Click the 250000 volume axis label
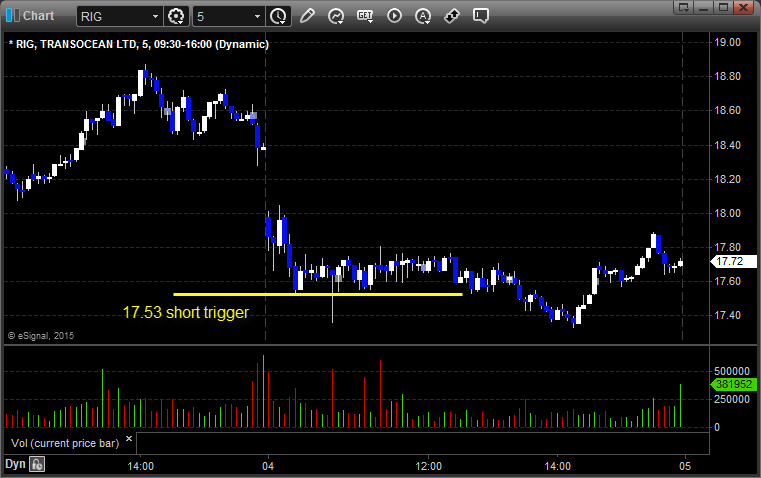 click(732, 399)
